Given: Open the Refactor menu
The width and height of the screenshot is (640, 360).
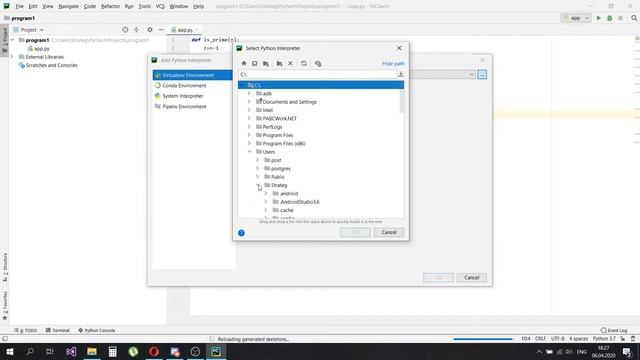Looking at the screenshot, I should pyautogui.click(x=111, y=7).
